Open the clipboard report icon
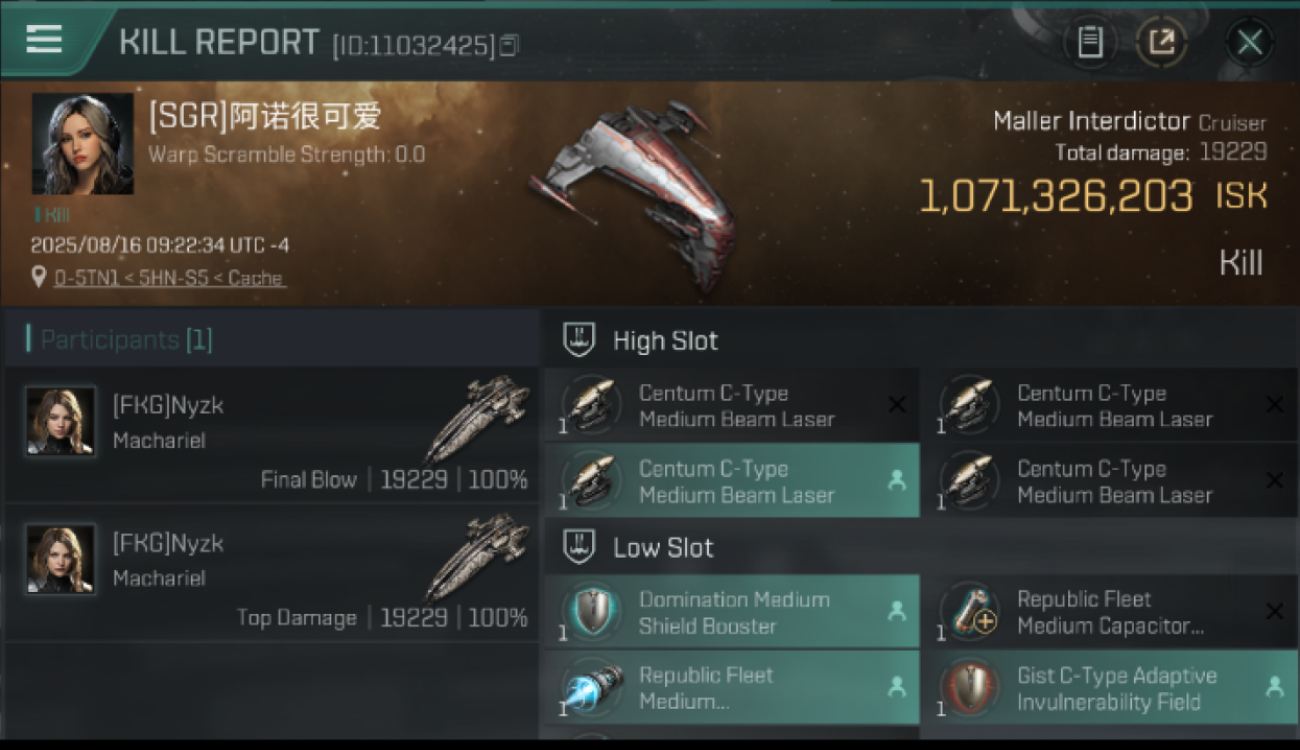The image size is (1300, 750). 1090,42
